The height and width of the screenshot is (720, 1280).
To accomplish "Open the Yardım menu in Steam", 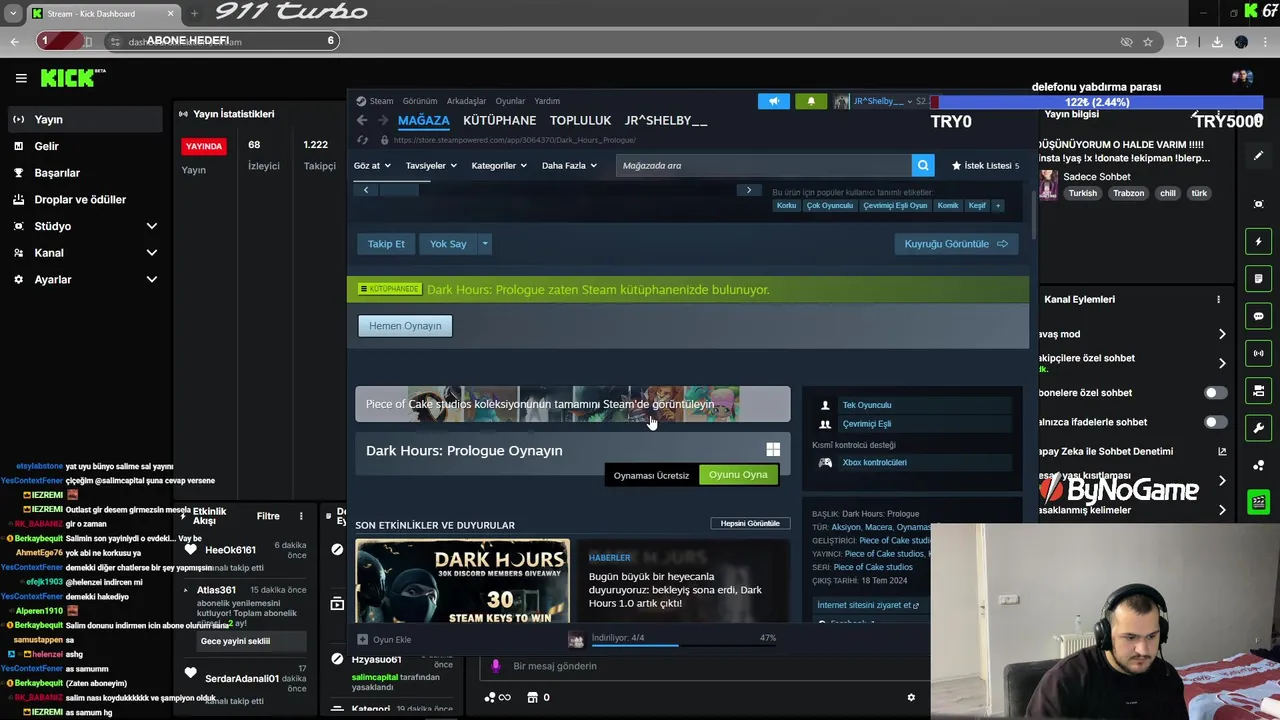I will [547, 101].
